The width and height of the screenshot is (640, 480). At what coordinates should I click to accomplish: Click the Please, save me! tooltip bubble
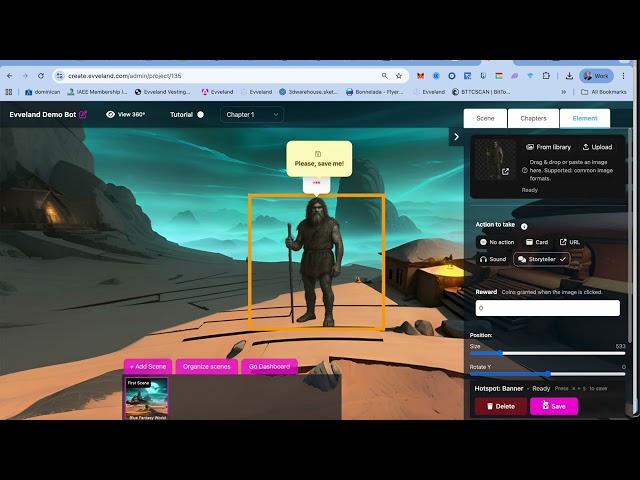tap(319, 159)
